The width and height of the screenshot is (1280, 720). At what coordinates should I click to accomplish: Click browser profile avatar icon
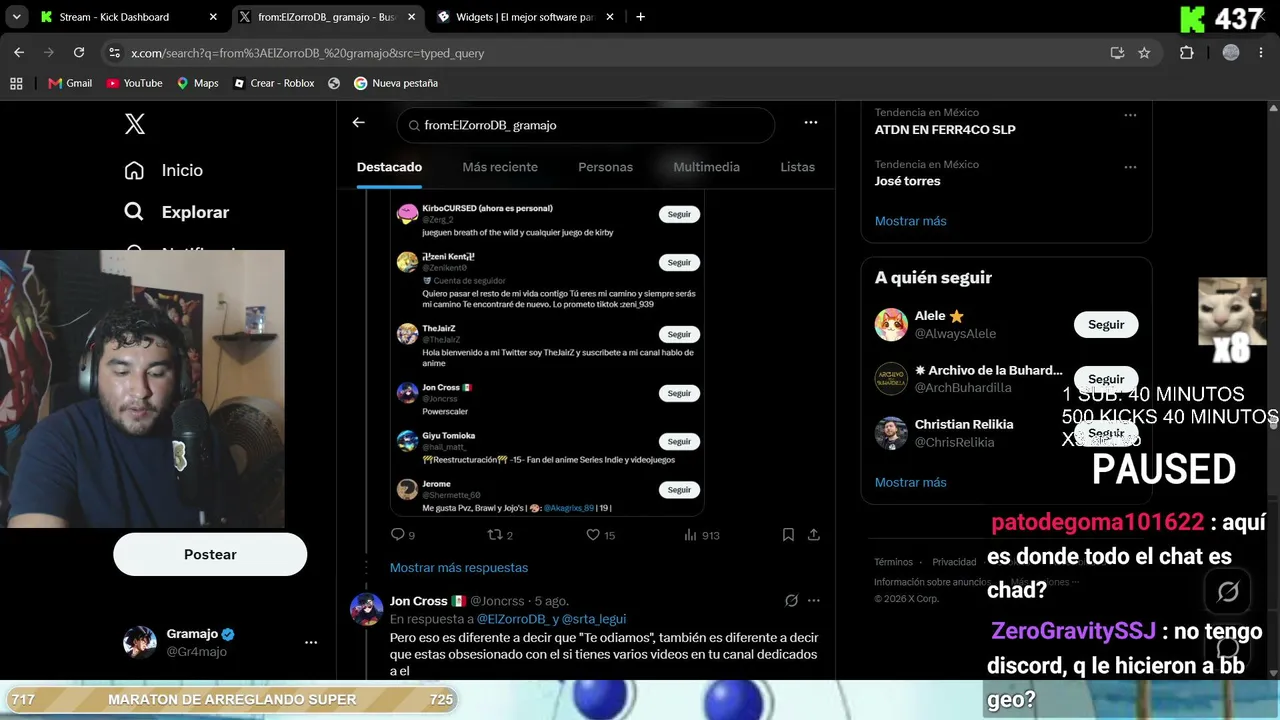click(1231, 53)
